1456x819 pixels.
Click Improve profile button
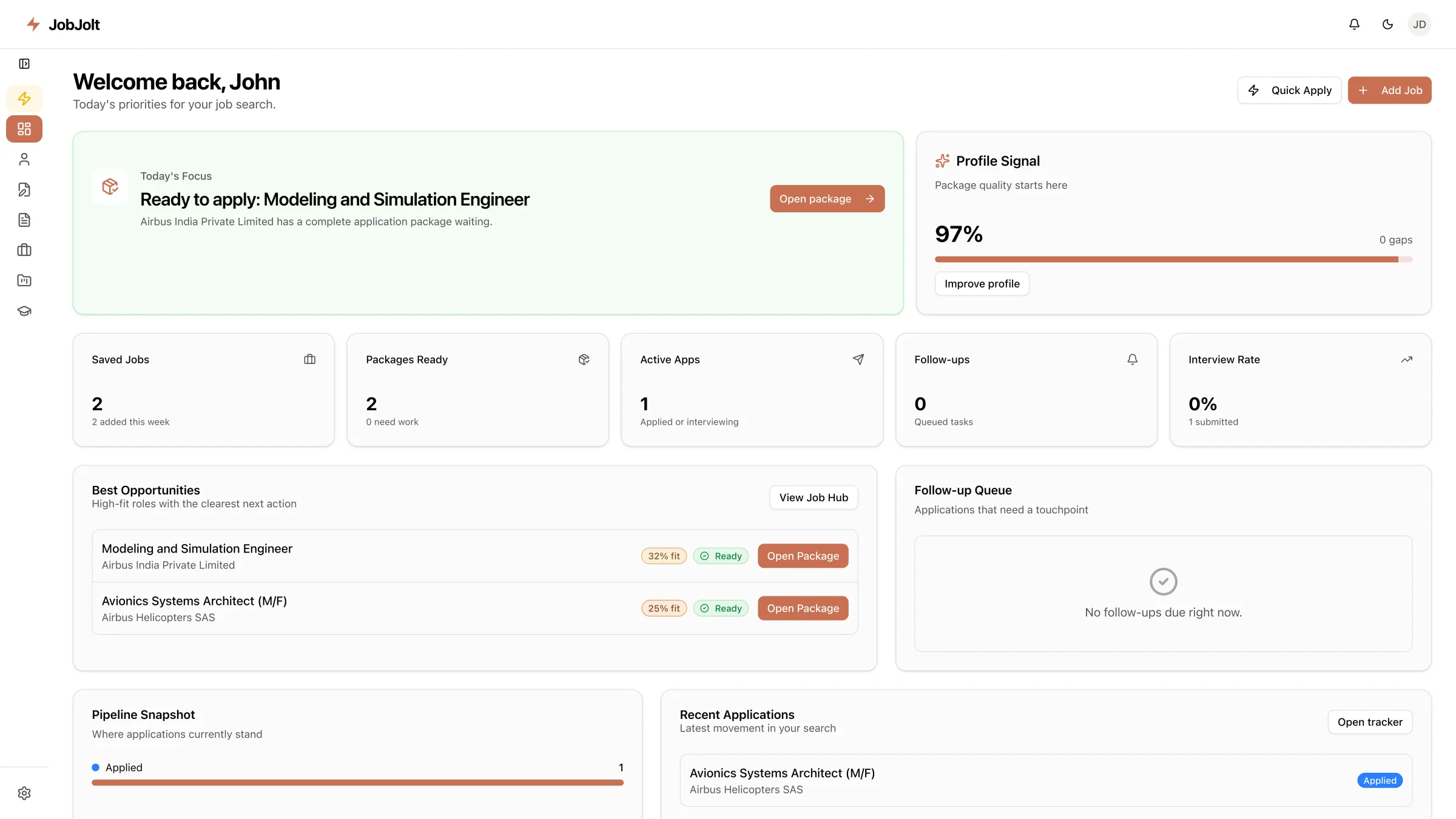click(982, 283)
